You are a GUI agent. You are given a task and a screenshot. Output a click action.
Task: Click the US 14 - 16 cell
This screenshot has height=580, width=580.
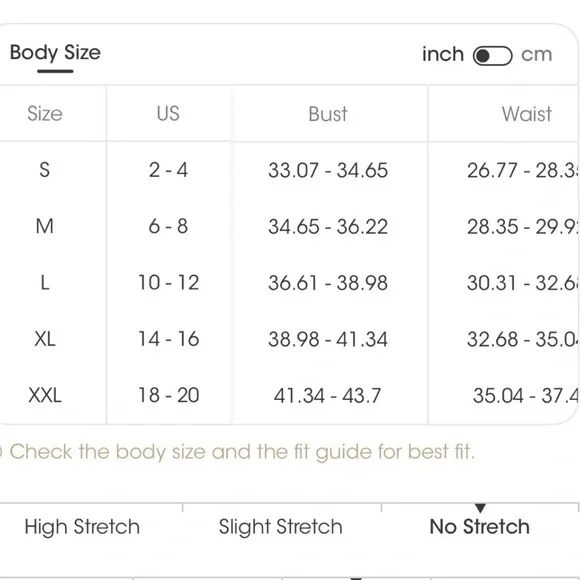169,339
